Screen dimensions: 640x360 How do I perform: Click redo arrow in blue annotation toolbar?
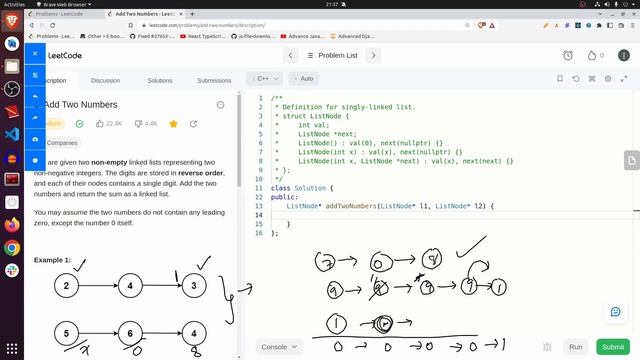[35, 118]
